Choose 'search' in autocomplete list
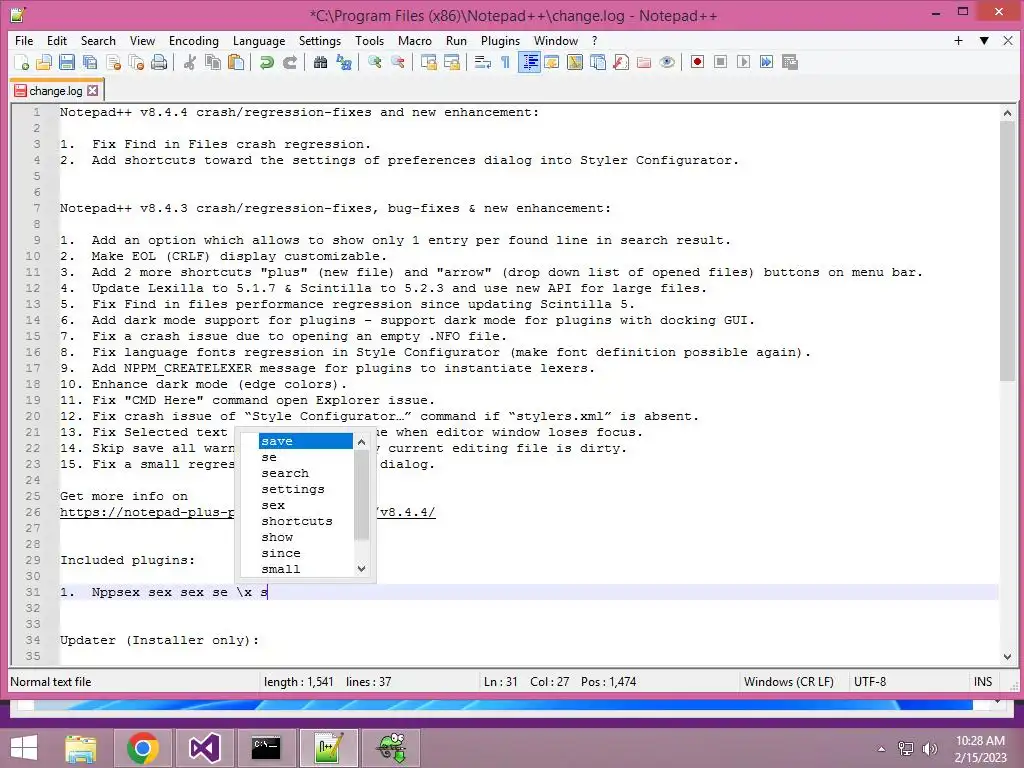This screenshot has width=1024, height=768. [x=306, y=473]
